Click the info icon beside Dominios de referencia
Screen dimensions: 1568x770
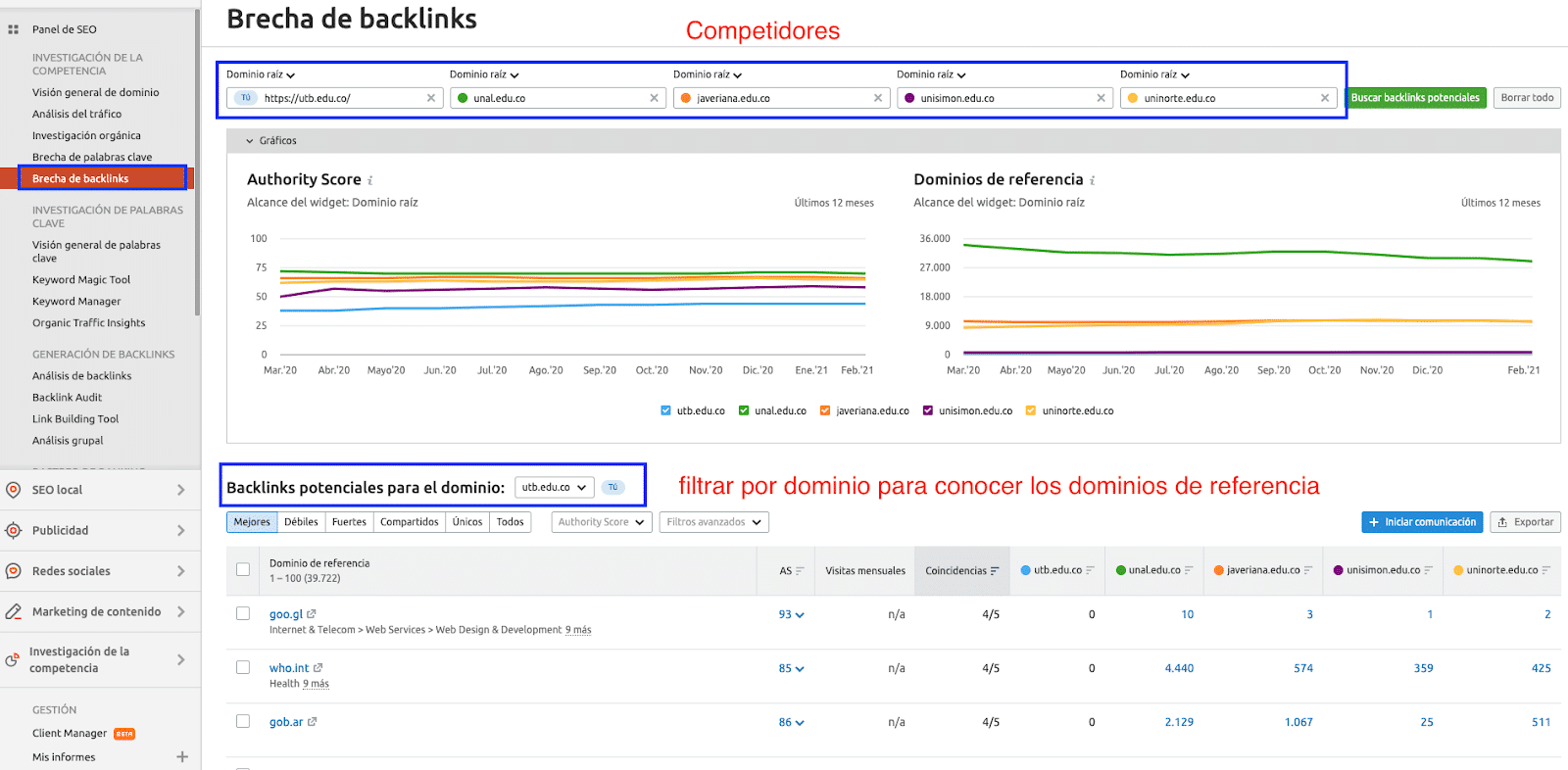click(x=1092, y=180)
